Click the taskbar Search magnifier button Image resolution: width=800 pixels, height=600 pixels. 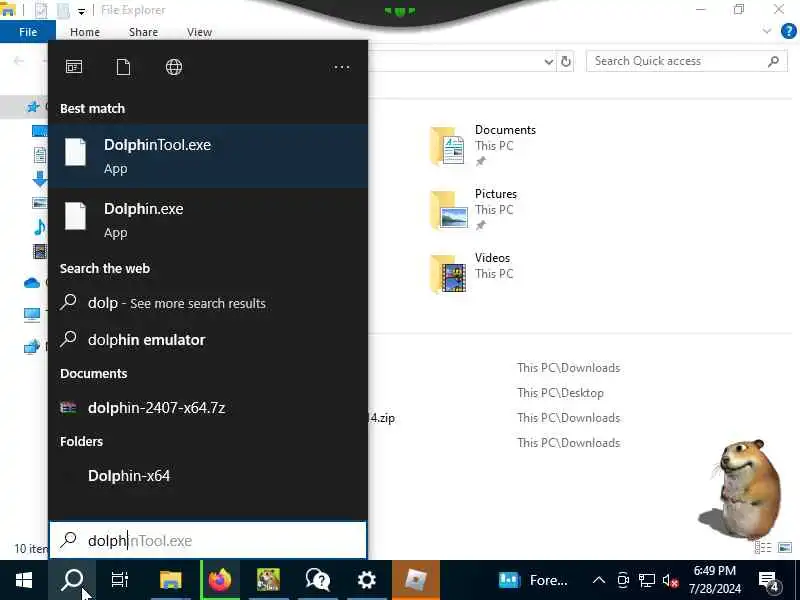coord(72,580)
